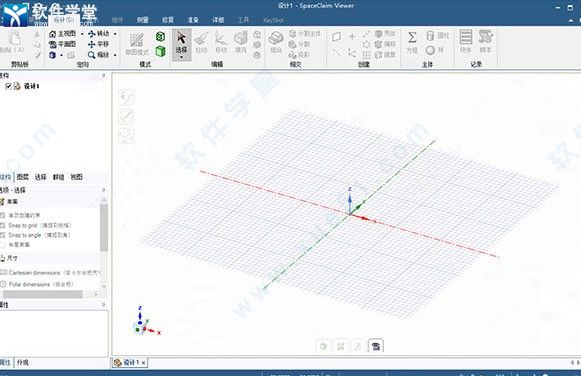This screenshot has height=376, width=581.
Task: Switch to the KeyShot ribbon tab
Action: (273, 20)
